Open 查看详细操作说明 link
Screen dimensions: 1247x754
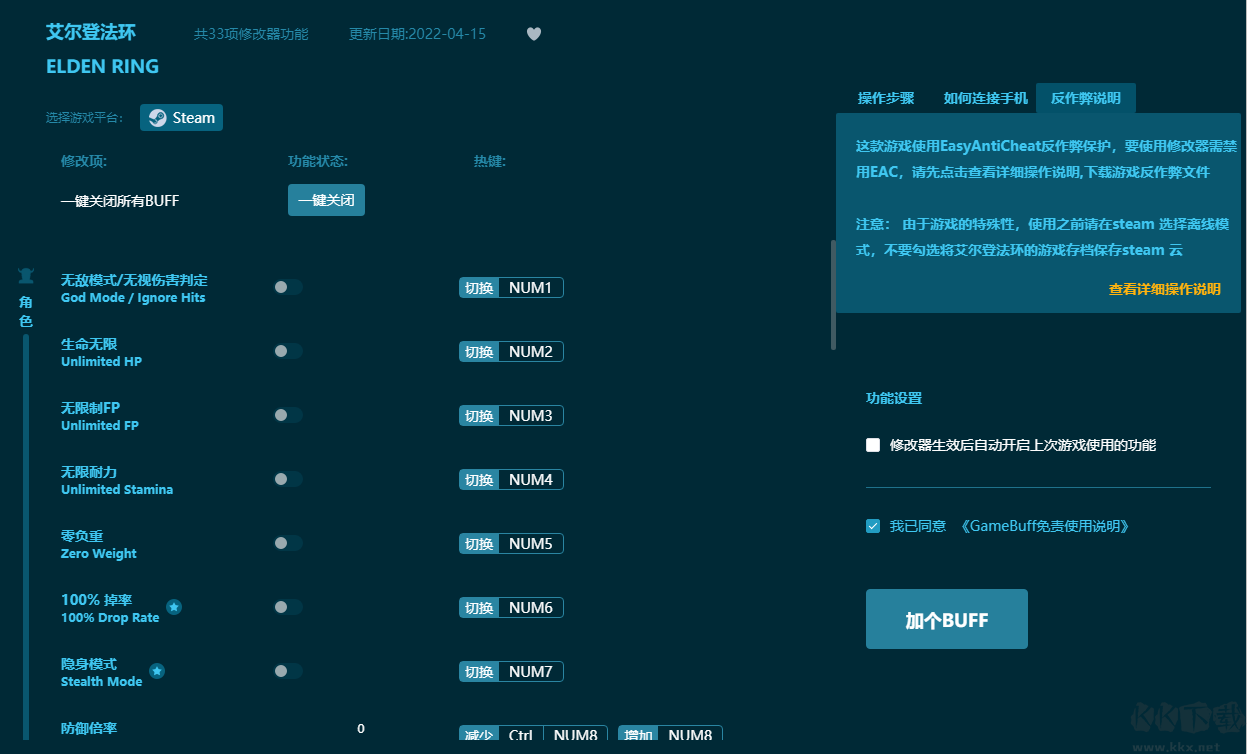1165,289
